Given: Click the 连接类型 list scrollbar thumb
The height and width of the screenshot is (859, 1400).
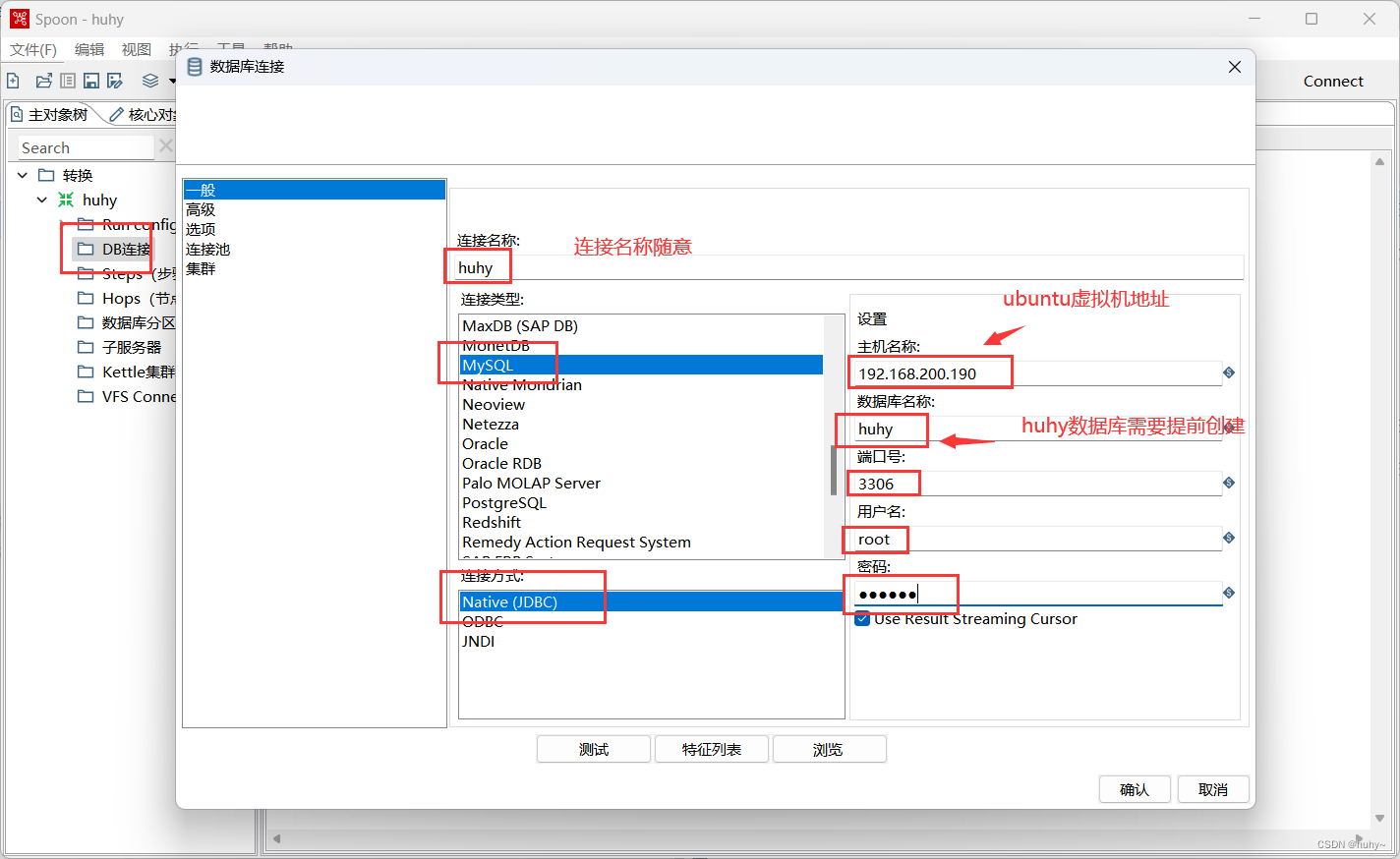Looking at the screenshot, I should (834, 470).
